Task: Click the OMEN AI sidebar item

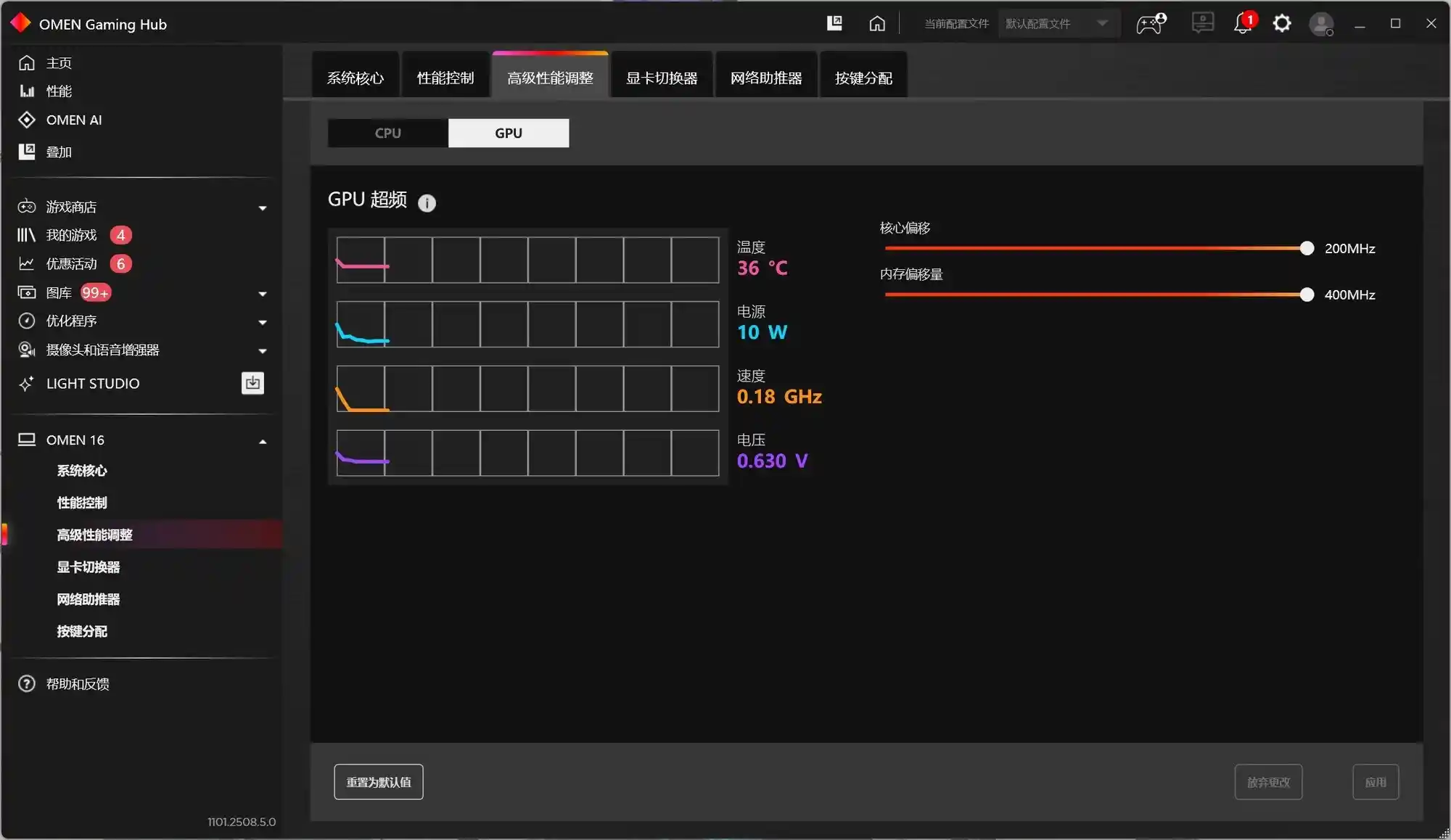Action: pyautogui.click(x=74, y=120)
